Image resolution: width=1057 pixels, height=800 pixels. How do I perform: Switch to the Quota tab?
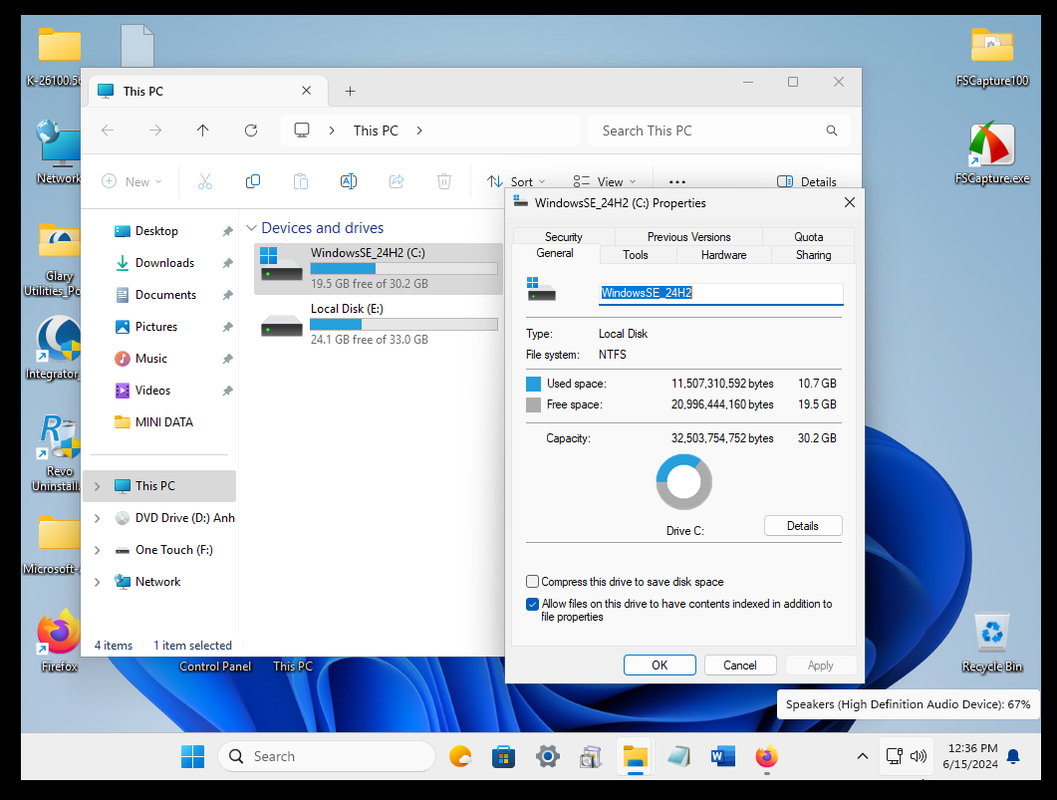tap(808, 237)
